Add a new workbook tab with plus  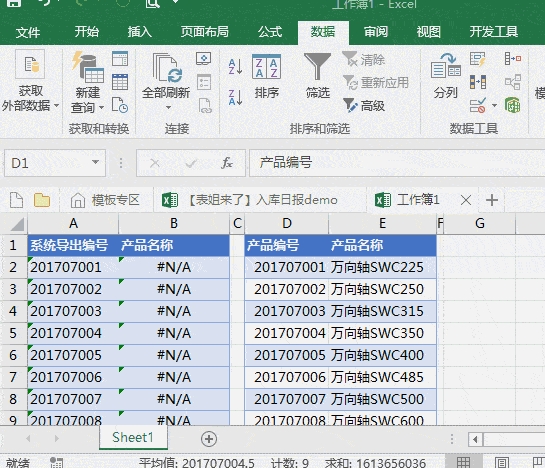tap(491, 200)
